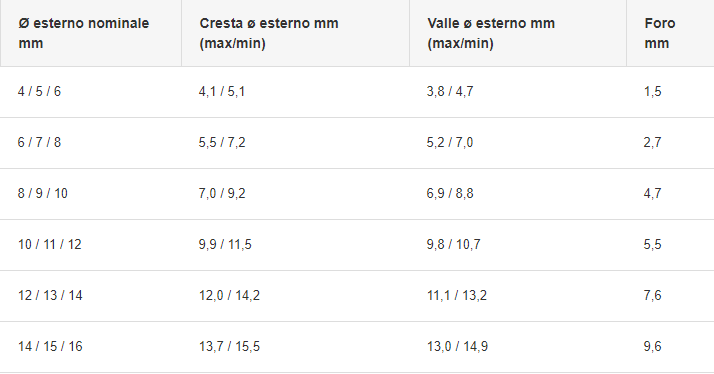
Task: Select the '14 / 15 / 16' row cell
Action: tap(50, 347)
